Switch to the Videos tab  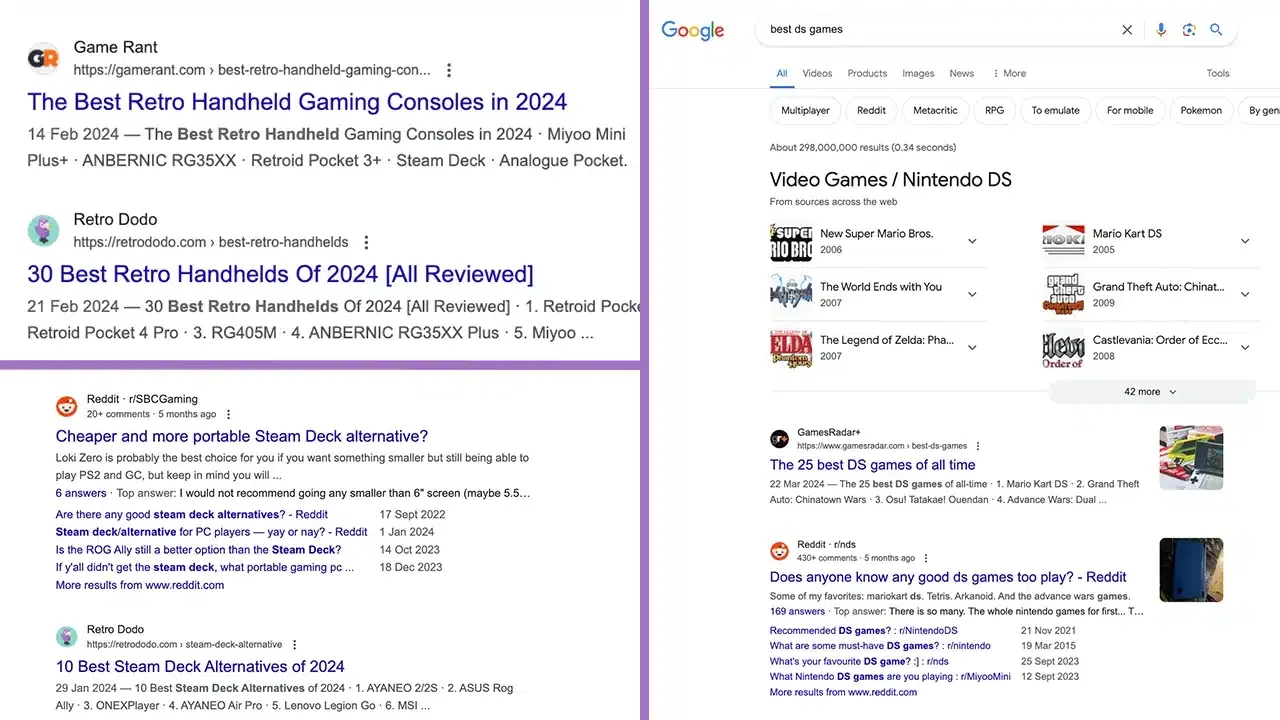click(817, 73)
